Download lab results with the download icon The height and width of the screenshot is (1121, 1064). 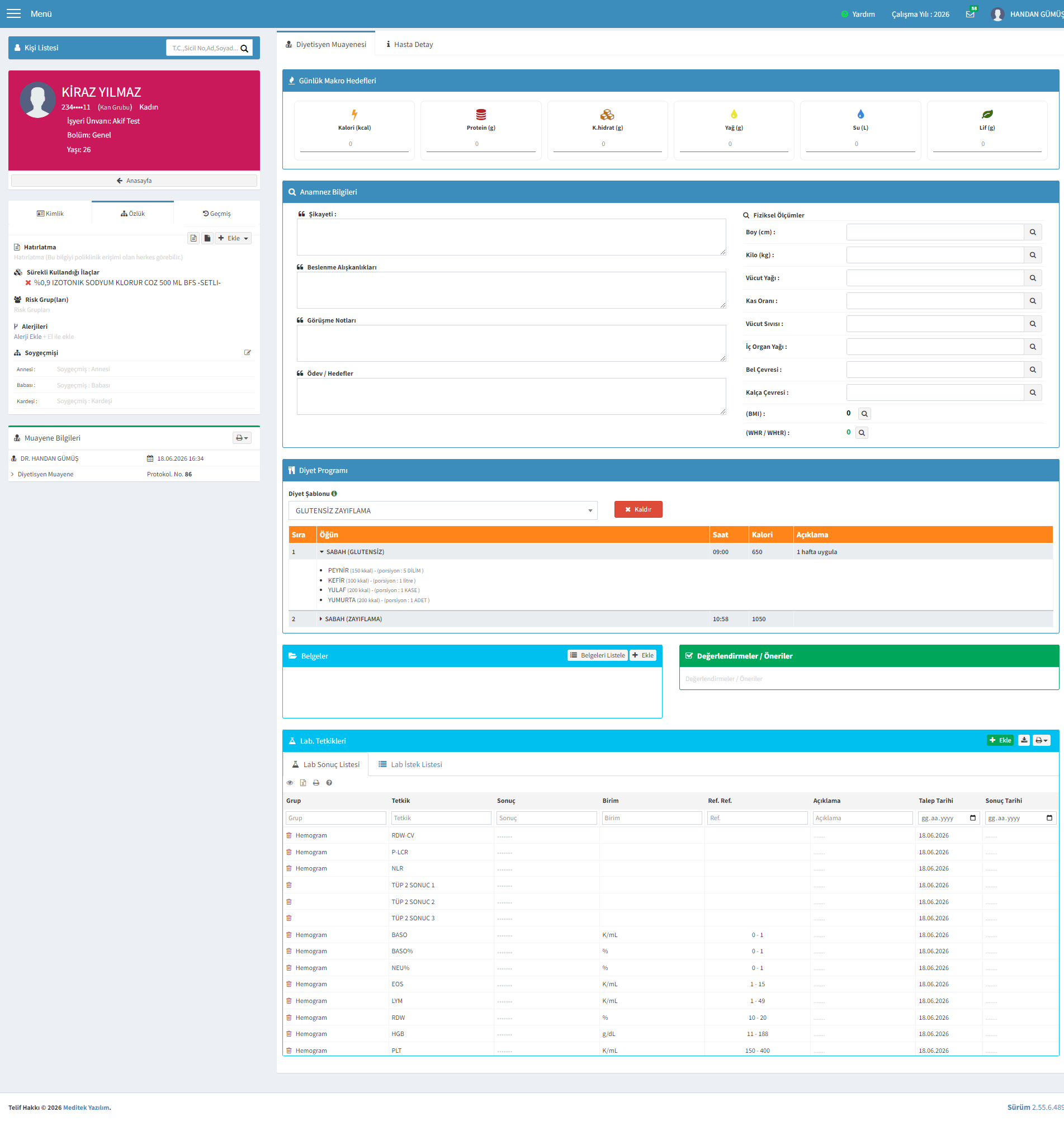point(1024,740)
